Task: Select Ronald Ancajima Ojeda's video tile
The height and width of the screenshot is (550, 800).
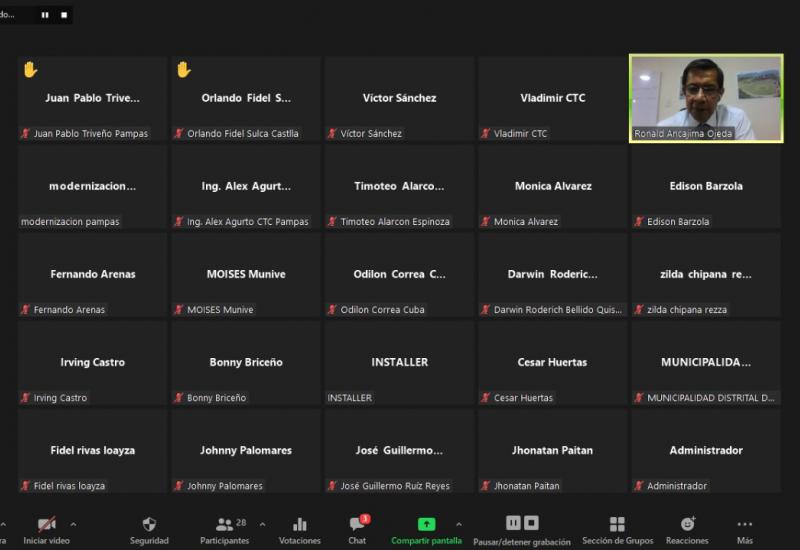Action: pyautogui.click(x=706, y=98)
